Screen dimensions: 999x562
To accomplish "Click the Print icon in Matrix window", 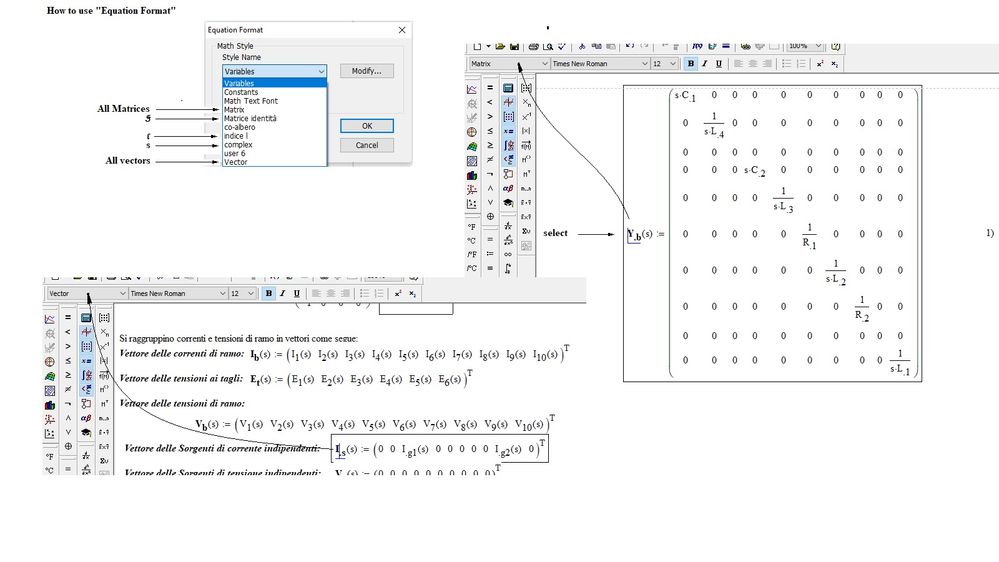I will coord(533,46).
